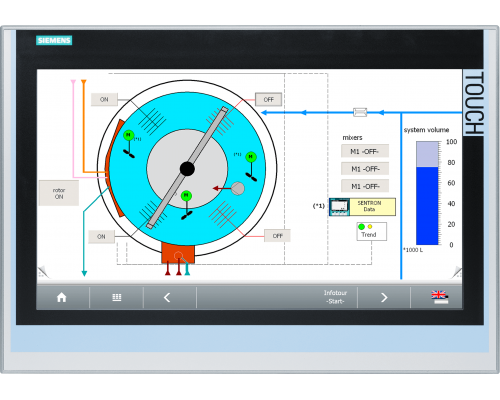The width and height of the screenshot is (500, 400).
Task: Toggle the rotor ON button
Action: pyautogui.click(x=59, y=193)
